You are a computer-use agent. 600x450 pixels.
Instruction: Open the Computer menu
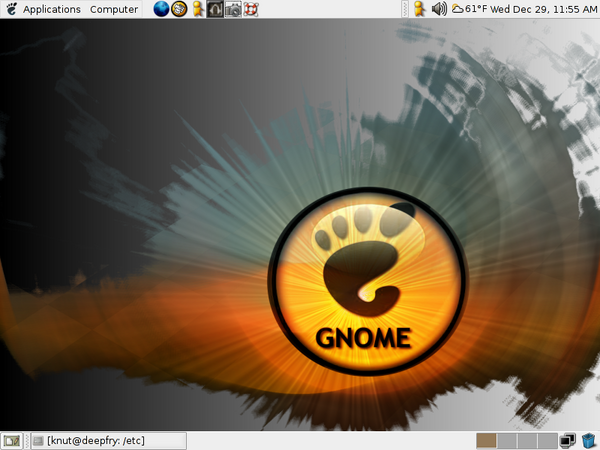[x=114, y=9]
